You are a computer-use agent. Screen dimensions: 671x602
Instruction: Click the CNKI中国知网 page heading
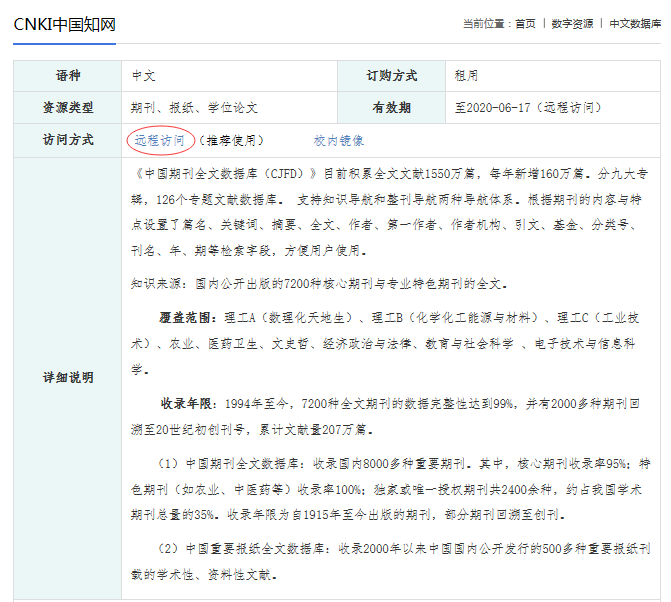[64, 24]
